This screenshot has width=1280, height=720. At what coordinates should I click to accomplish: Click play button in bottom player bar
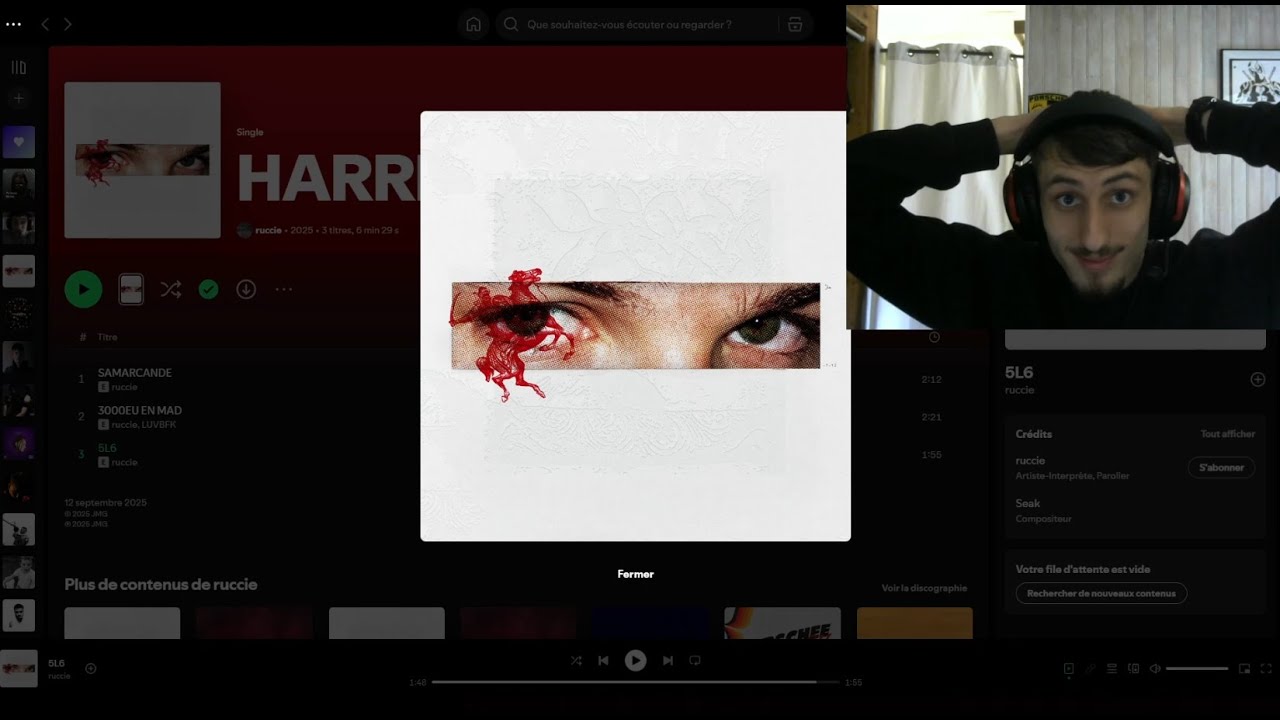(x=635, y=660)
